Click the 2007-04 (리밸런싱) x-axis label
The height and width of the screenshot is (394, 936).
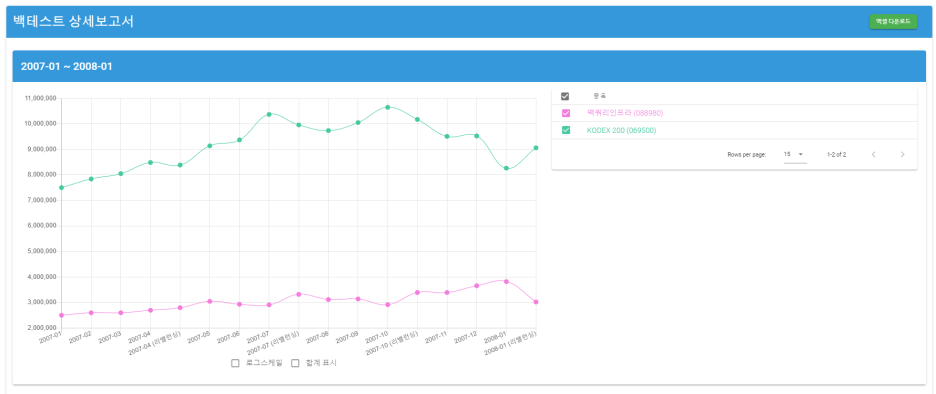(155, 343)
